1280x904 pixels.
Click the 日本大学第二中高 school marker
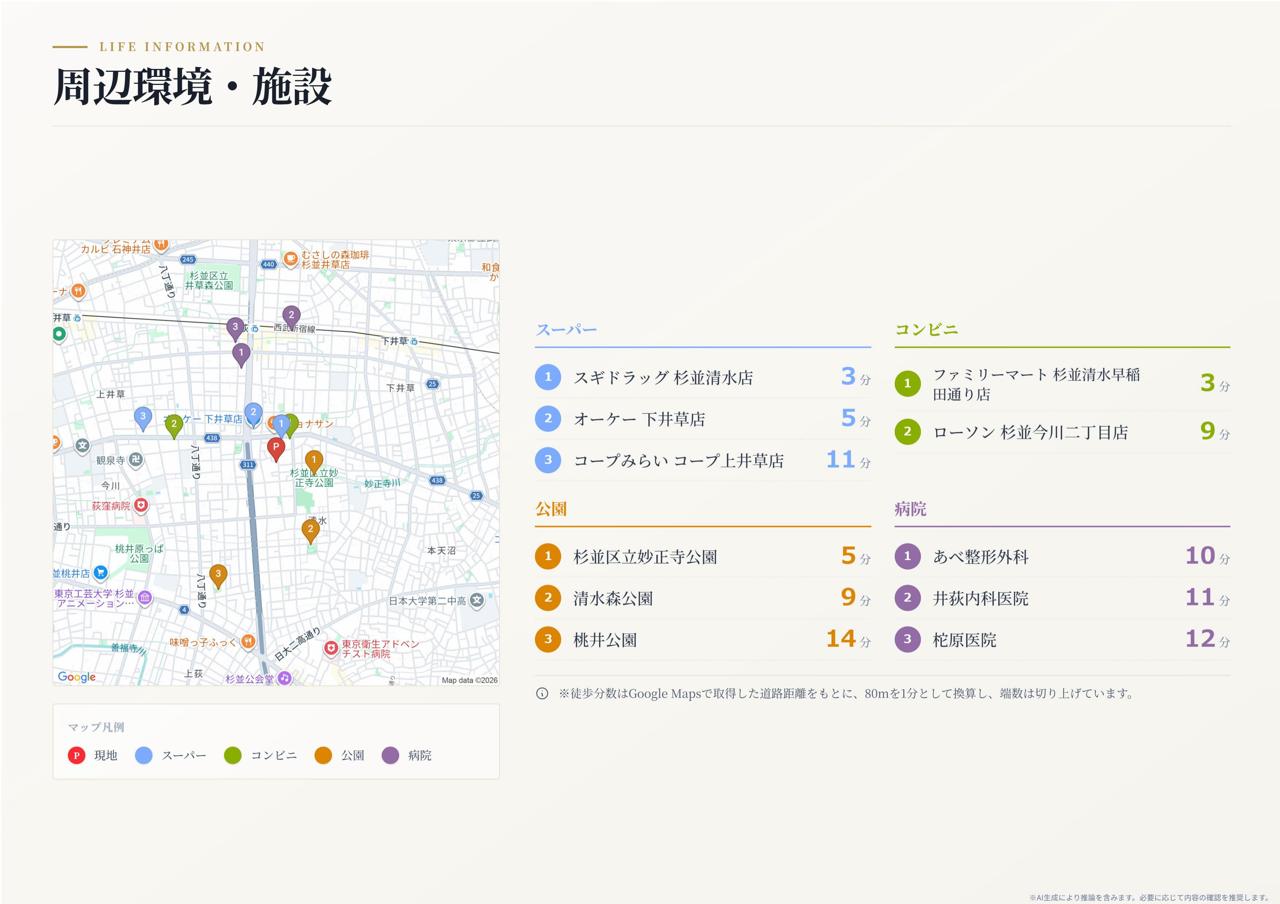(477, 601)
